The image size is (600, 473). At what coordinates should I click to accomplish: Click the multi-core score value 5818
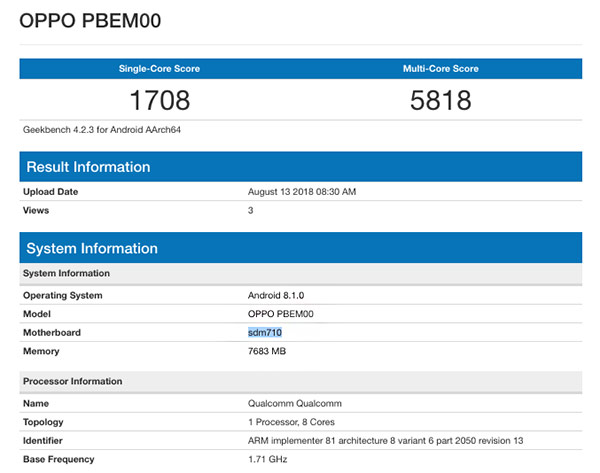pyautogui.click(x=440, y=100)
